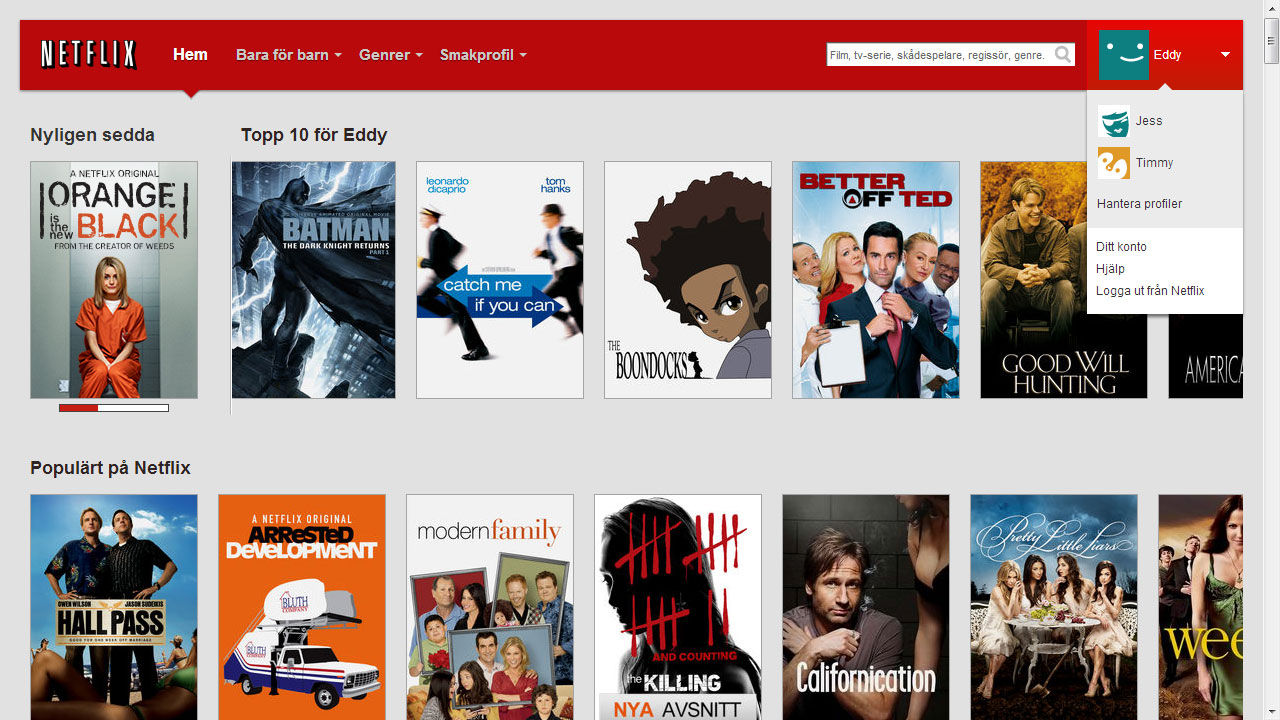1280x720 pixels.
Task: Select Jess profile avatar icon
Action: pyautogui.click(x=1113, y=121)
